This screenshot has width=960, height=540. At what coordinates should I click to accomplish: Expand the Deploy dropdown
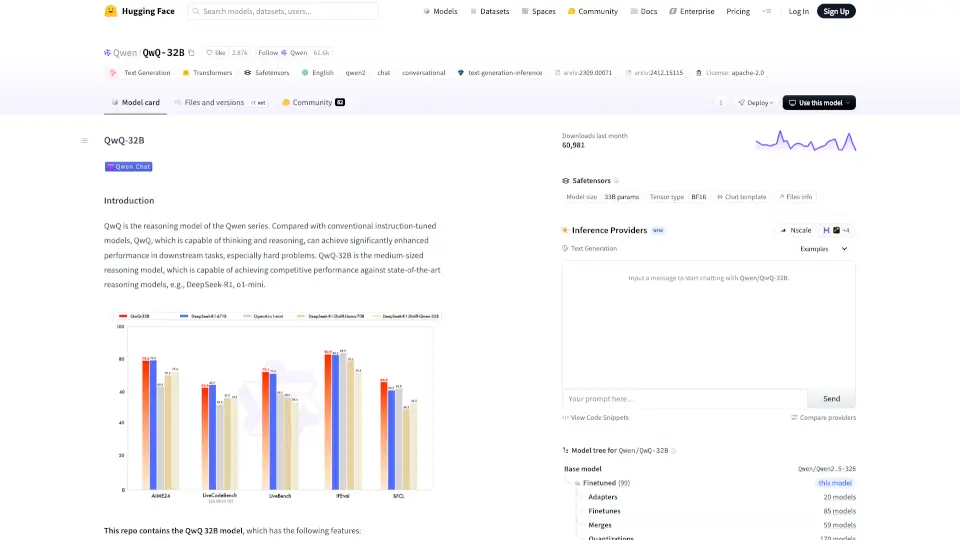pyautogui.click(x=755, y=102)
